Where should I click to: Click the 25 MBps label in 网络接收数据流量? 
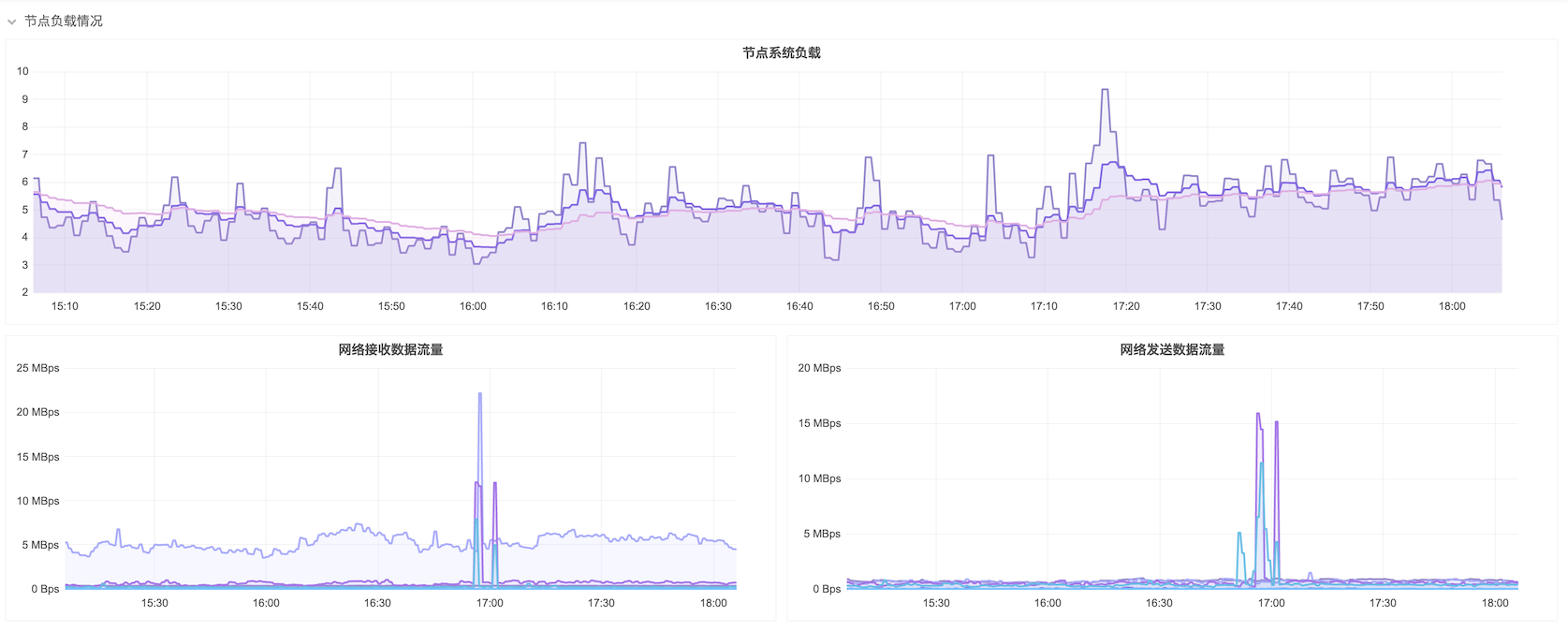tap(37, 368)
